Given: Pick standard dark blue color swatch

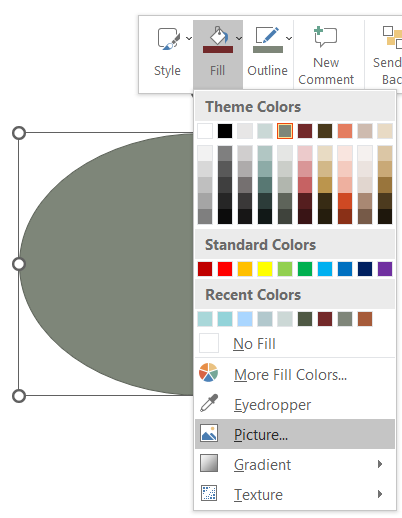Looking at the screenshot, I should click(365, 269).
